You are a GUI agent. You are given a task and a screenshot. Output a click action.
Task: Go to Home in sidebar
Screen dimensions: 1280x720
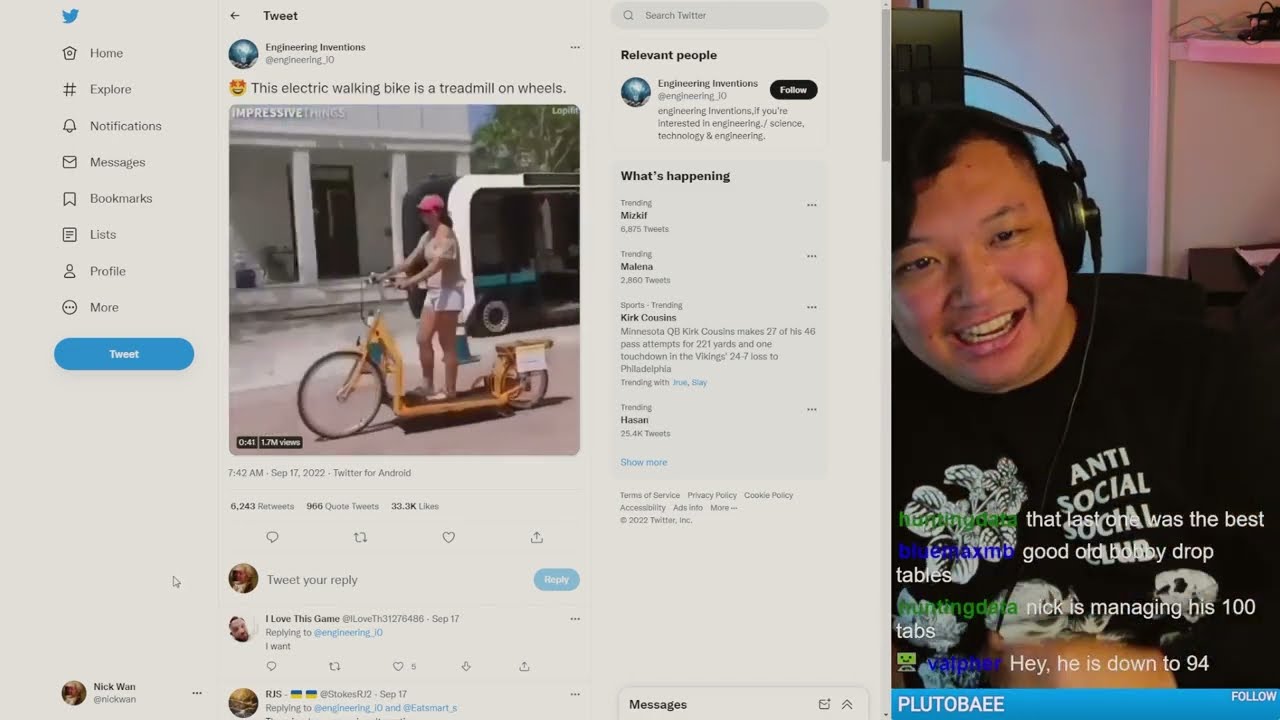click(93, 53)
